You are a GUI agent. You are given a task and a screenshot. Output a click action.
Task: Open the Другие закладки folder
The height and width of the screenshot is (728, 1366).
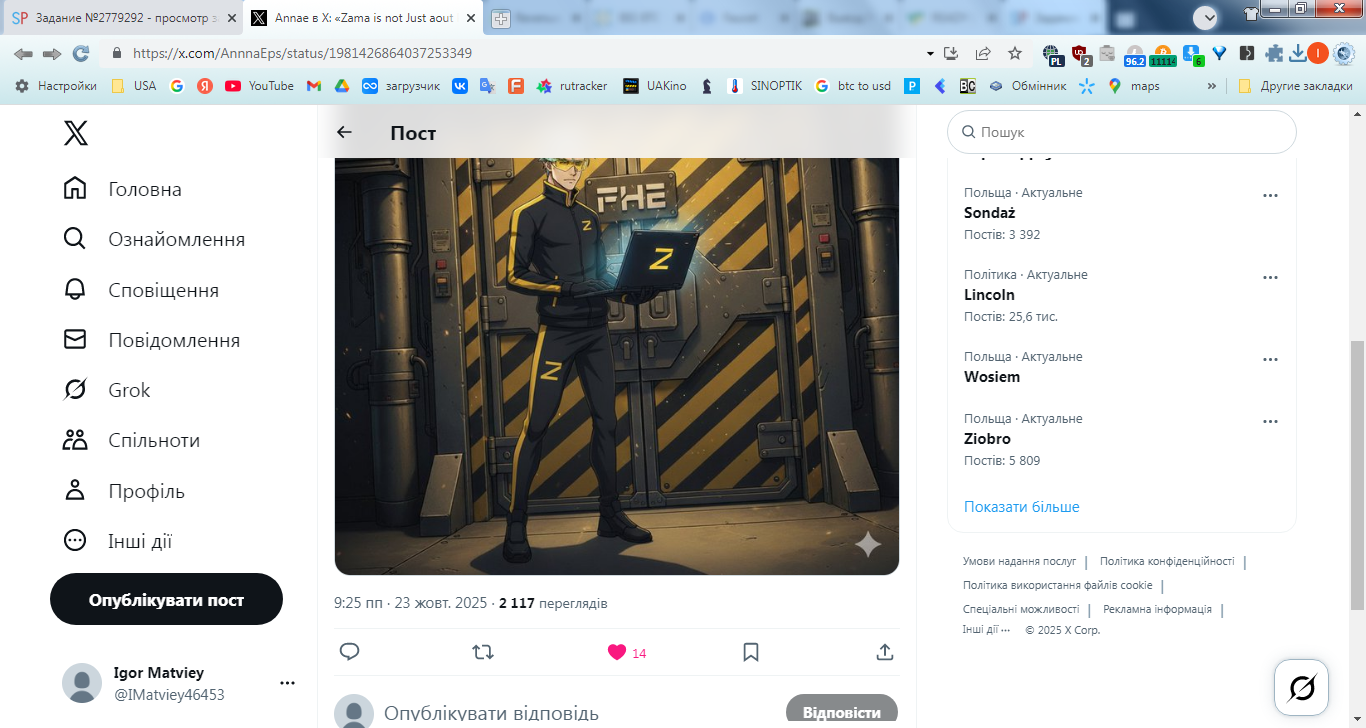point(1295,86)
